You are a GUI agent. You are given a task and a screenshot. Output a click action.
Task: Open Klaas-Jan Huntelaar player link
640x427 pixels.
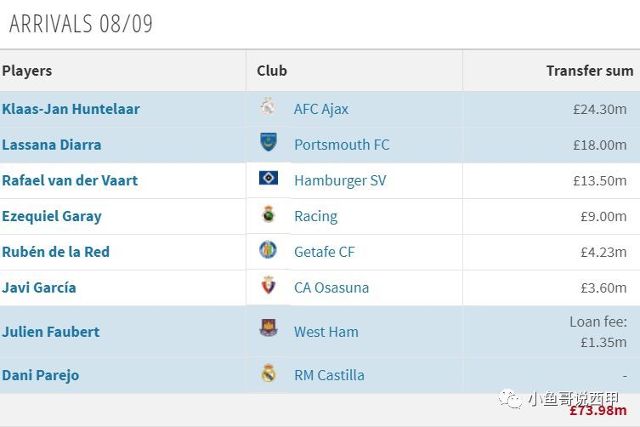71,109
